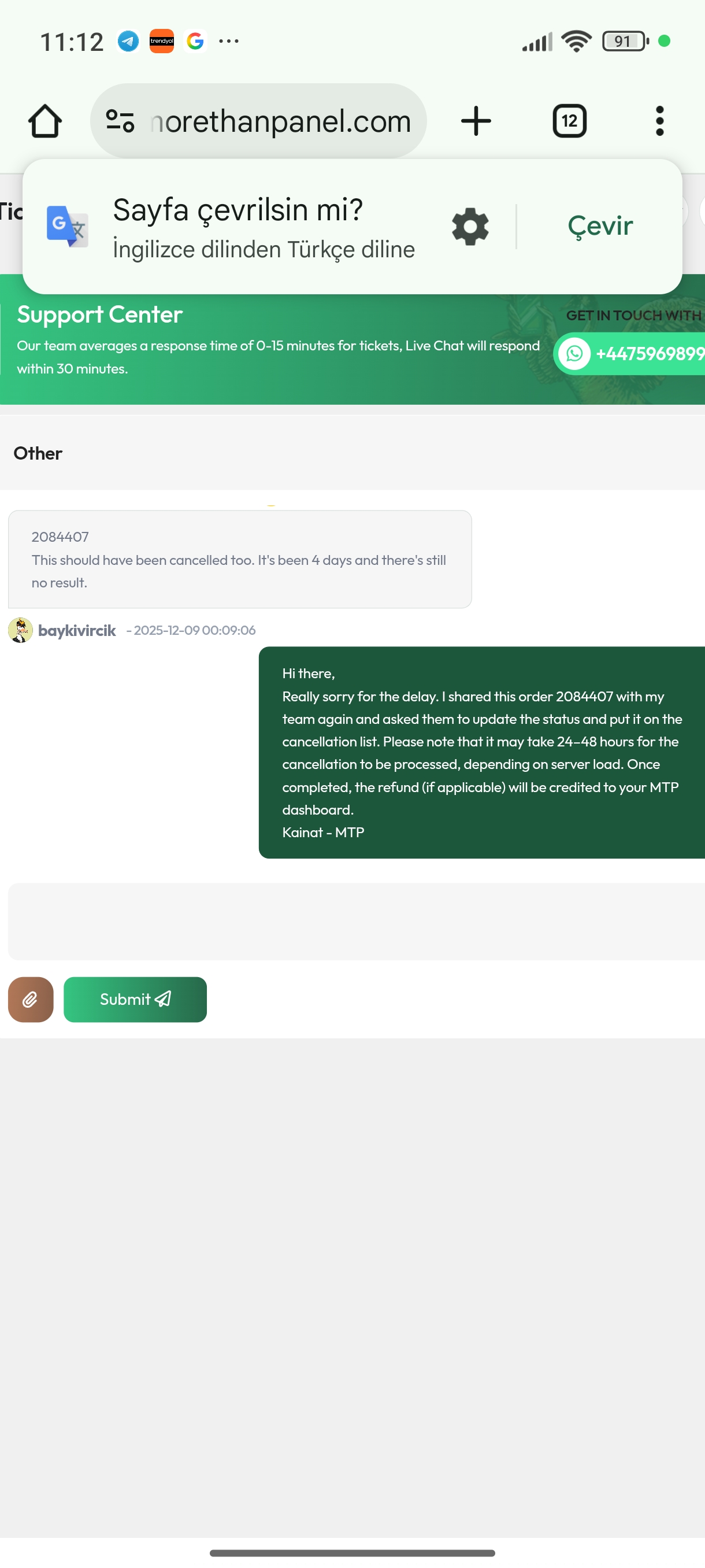Tap the Support Center heading
This screenshot has height=1568, width=705.
coord(100,315)
